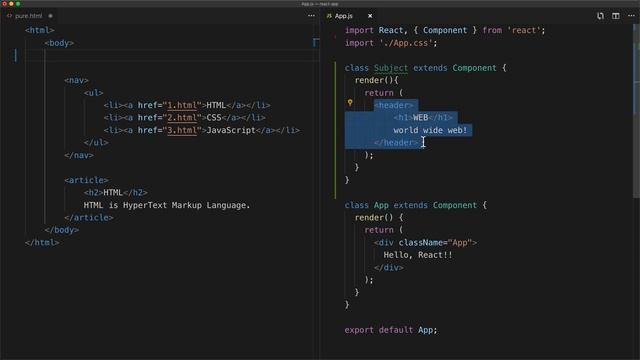The image size is (640, 360).
Task: Click "render(){" inside the Subject class
Action: pyautogui.click(x=376, y=80)
